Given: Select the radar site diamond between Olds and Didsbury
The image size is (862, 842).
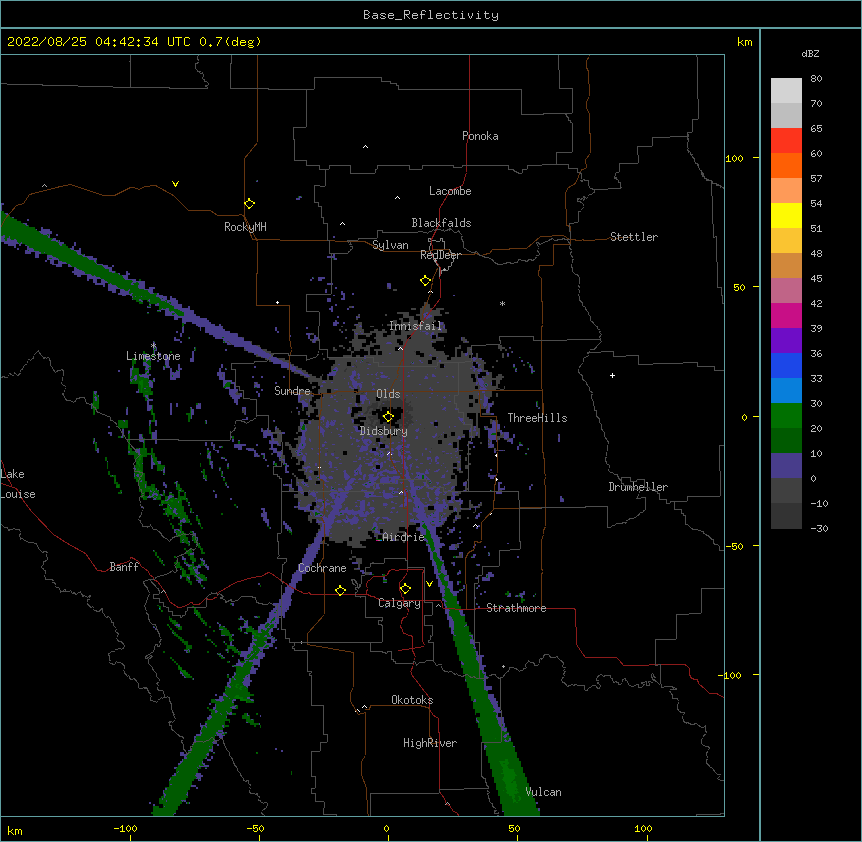Looking at the screenshot, I should pyautogui.click(x=388, y=417).
